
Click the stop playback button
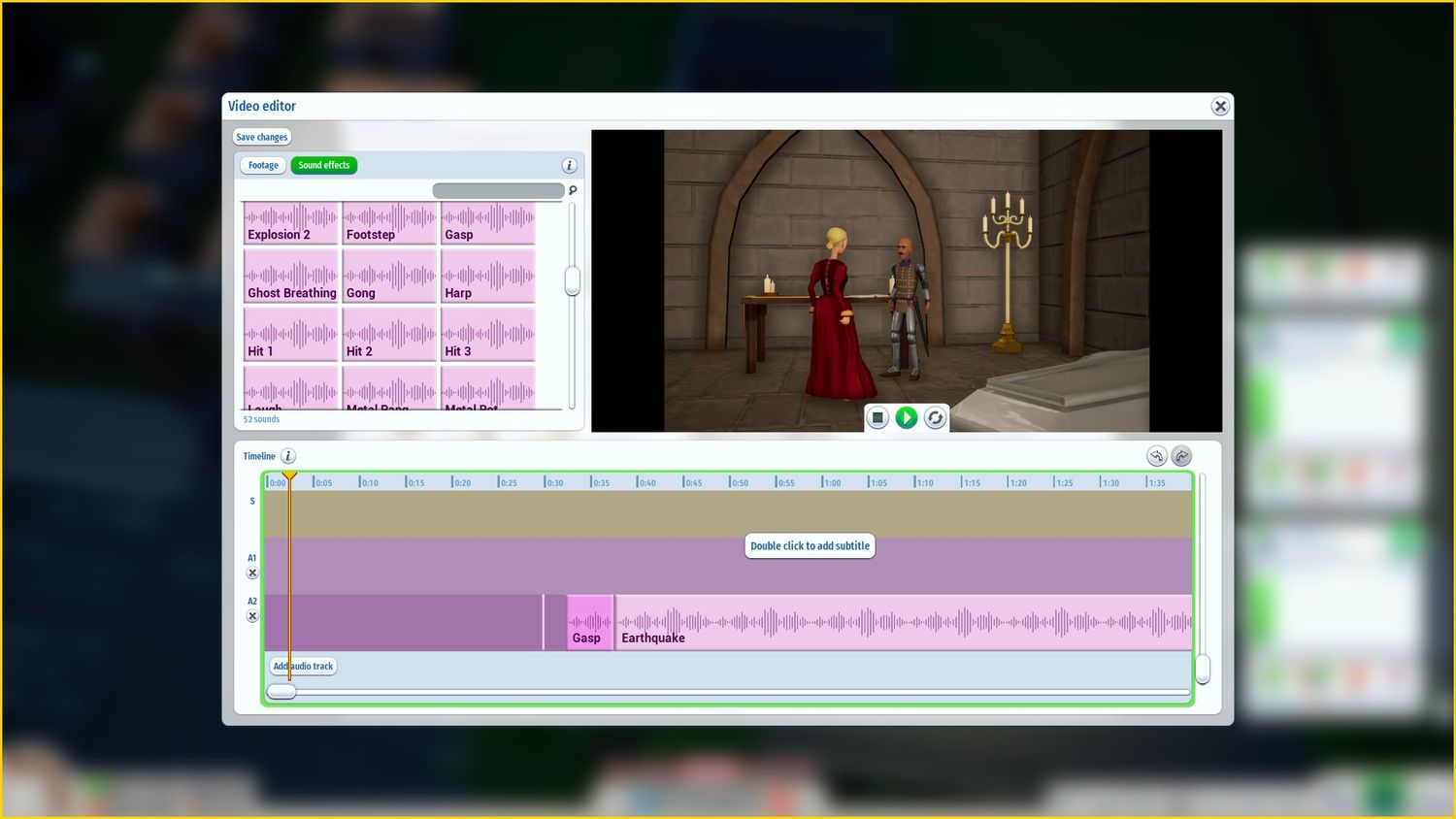click(877, 417)
